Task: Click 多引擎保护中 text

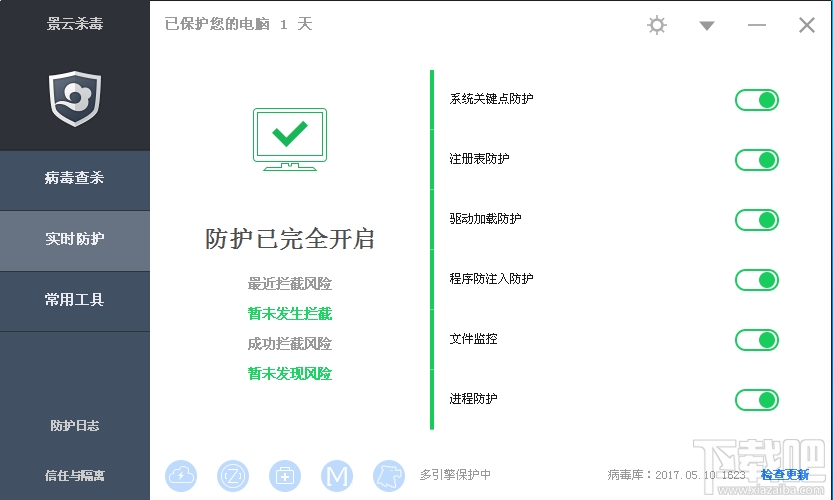Action: 455,474
